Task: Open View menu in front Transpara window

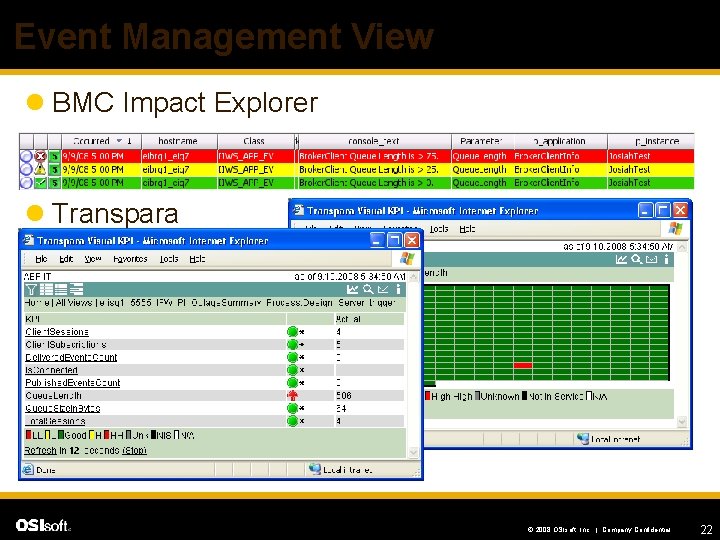Action: click(93, 259)
